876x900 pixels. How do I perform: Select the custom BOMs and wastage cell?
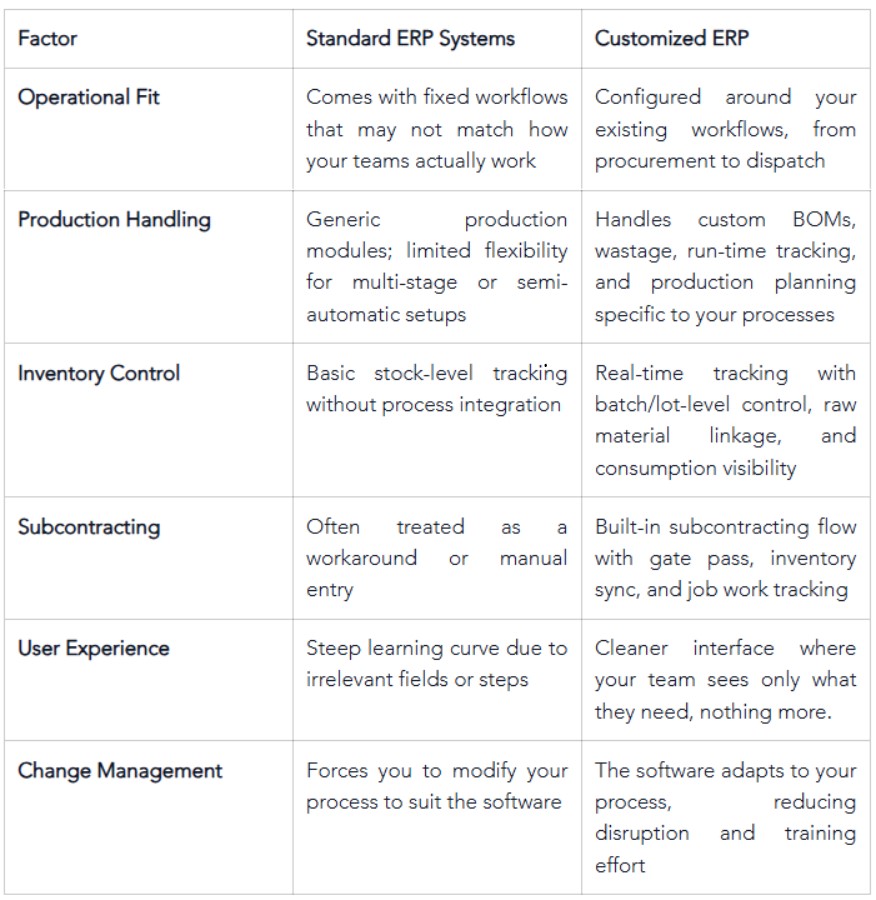coord(726,267)
